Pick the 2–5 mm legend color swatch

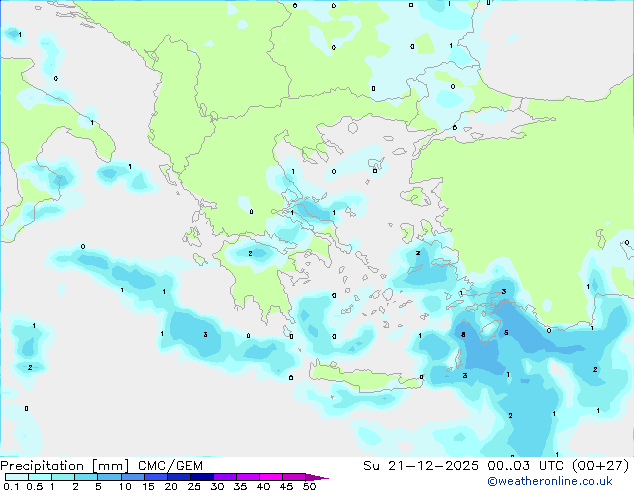(86, 477)
